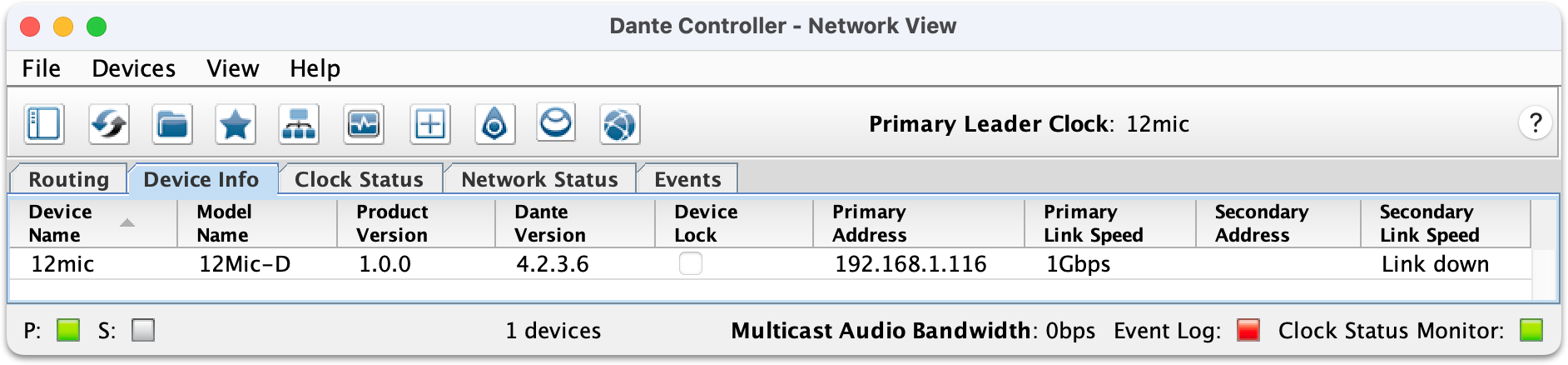The image size is (1568, 365).
Task: Sort by the Device Name column arrow
Action: [127, 223]
